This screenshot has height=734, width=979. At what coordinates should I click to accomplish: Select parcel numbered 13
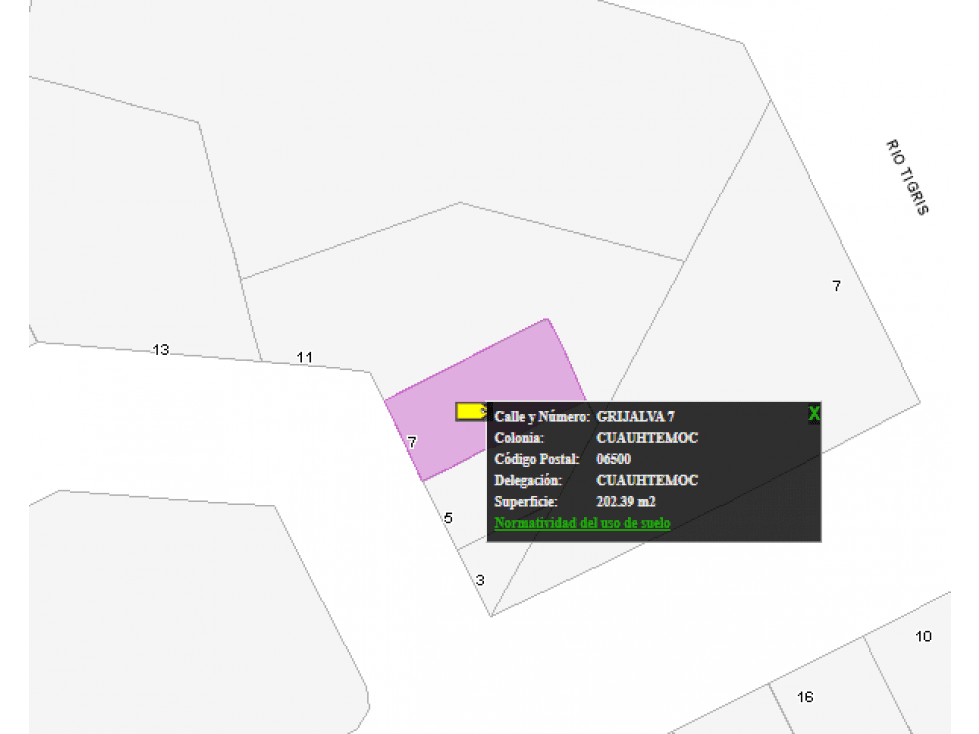click(161, 350)
